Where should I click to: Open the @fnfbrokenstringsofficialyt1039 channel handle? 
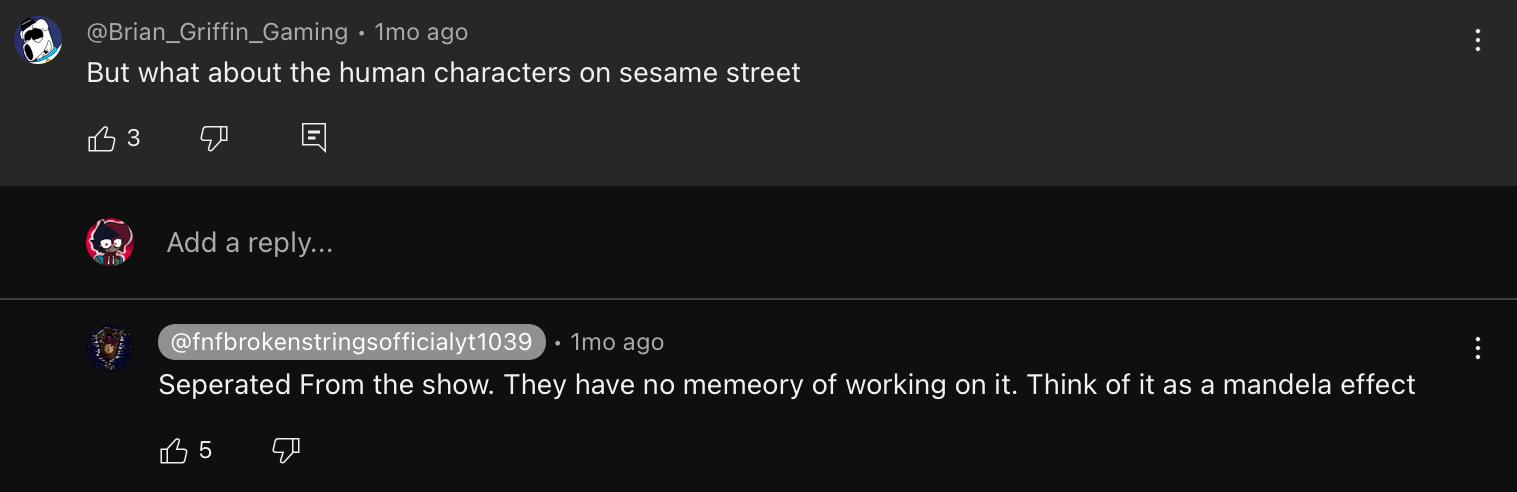tap(351, 342)
